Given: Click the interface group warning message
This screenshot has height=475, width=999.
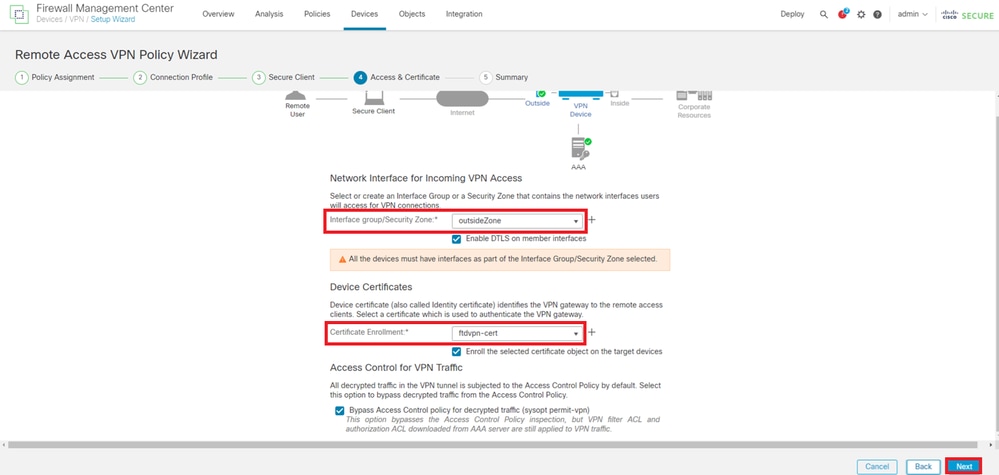Looking at the screenshot, I should pos(500,260).
